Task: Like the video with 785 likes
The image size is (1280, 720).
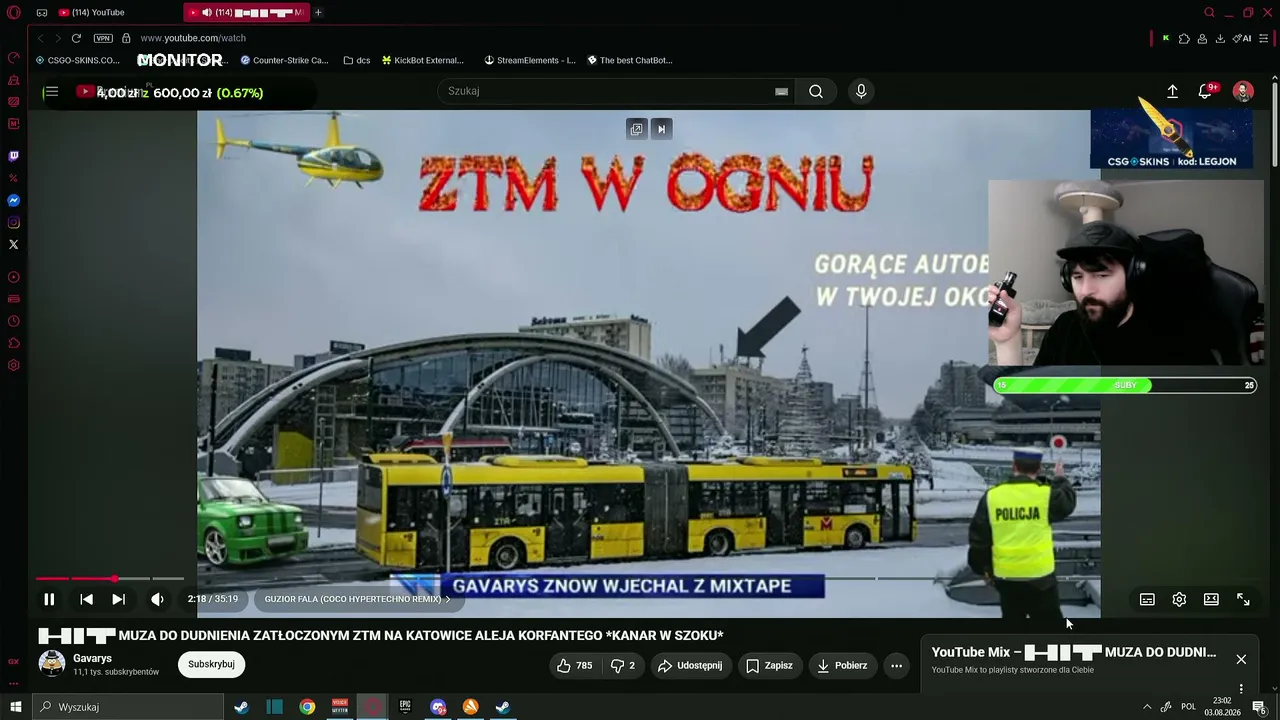Action: click(x=575, y=665)
